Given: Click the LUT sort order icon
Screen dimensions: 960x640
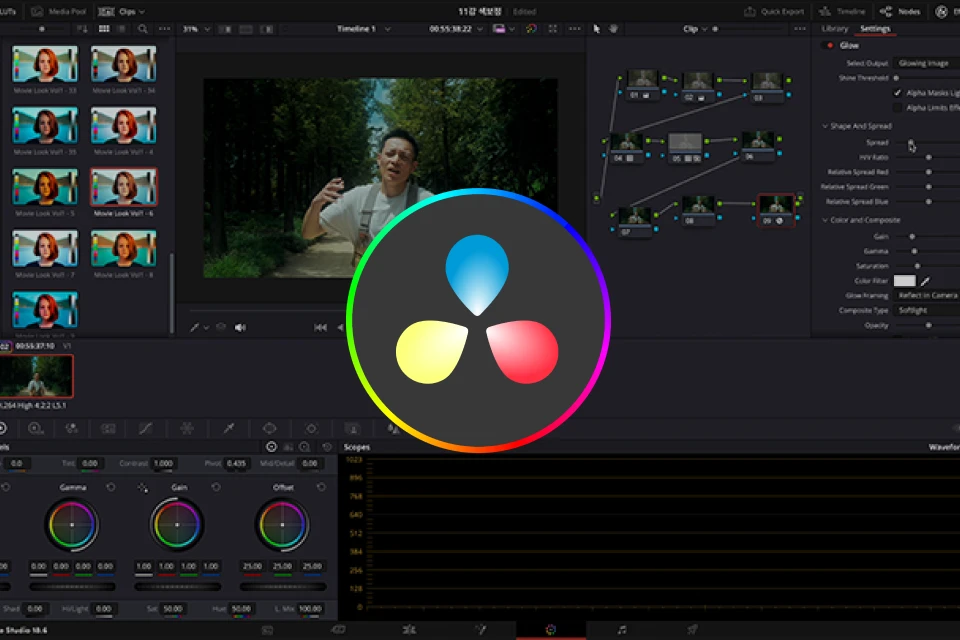Looking at the screenshot, I should [81, 29].
